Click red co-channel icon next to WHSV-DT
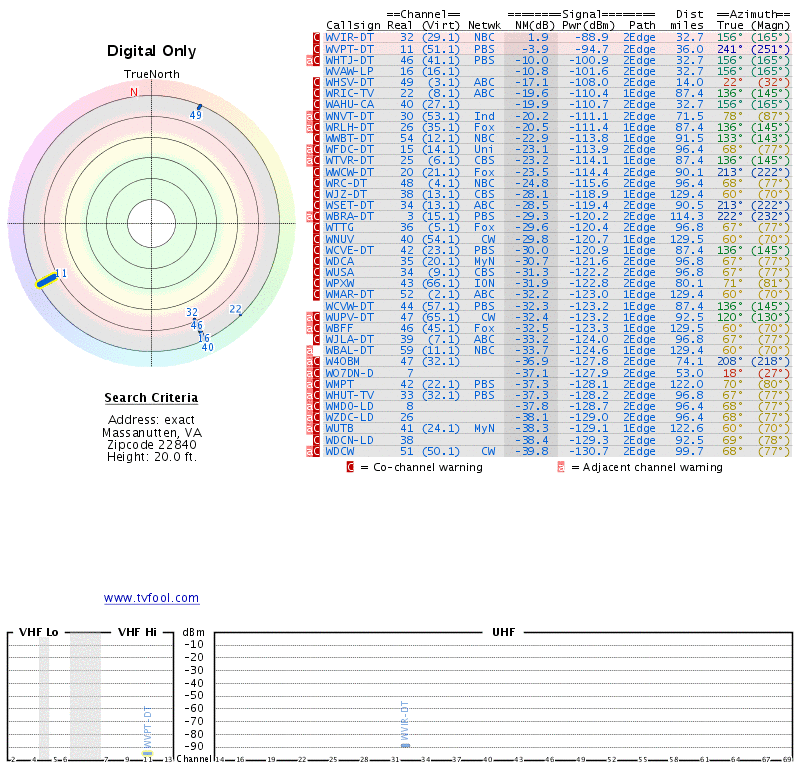Image resolution: width=800 pixels, height=768 pixels. coord(317,82)
